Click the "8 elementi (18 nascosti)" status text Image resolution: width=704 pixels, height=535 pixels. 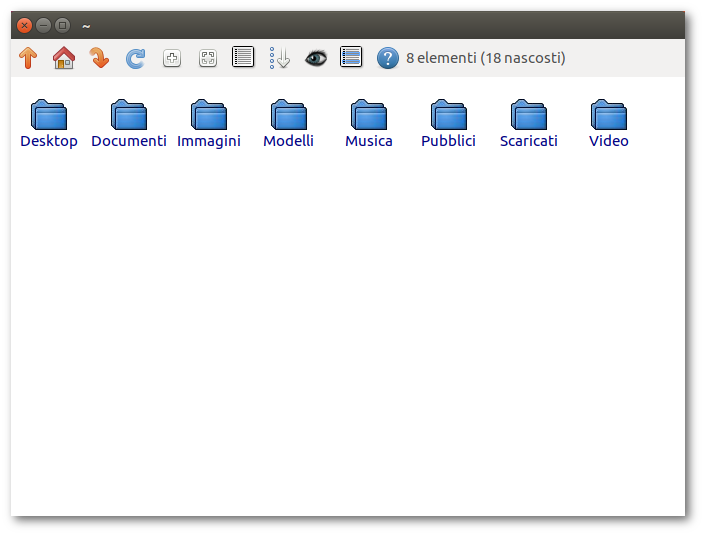coord(485,58)
